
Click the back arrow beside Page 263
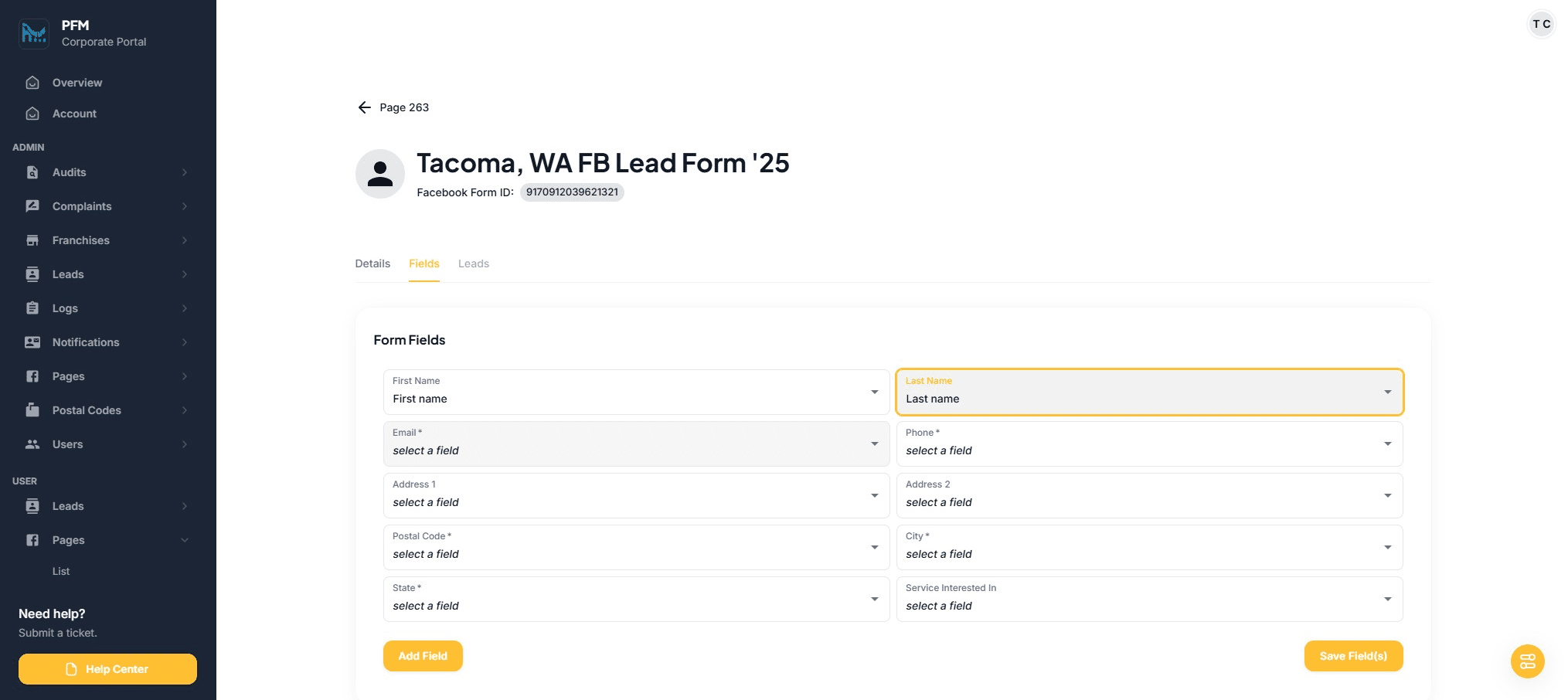pos(364,107)
